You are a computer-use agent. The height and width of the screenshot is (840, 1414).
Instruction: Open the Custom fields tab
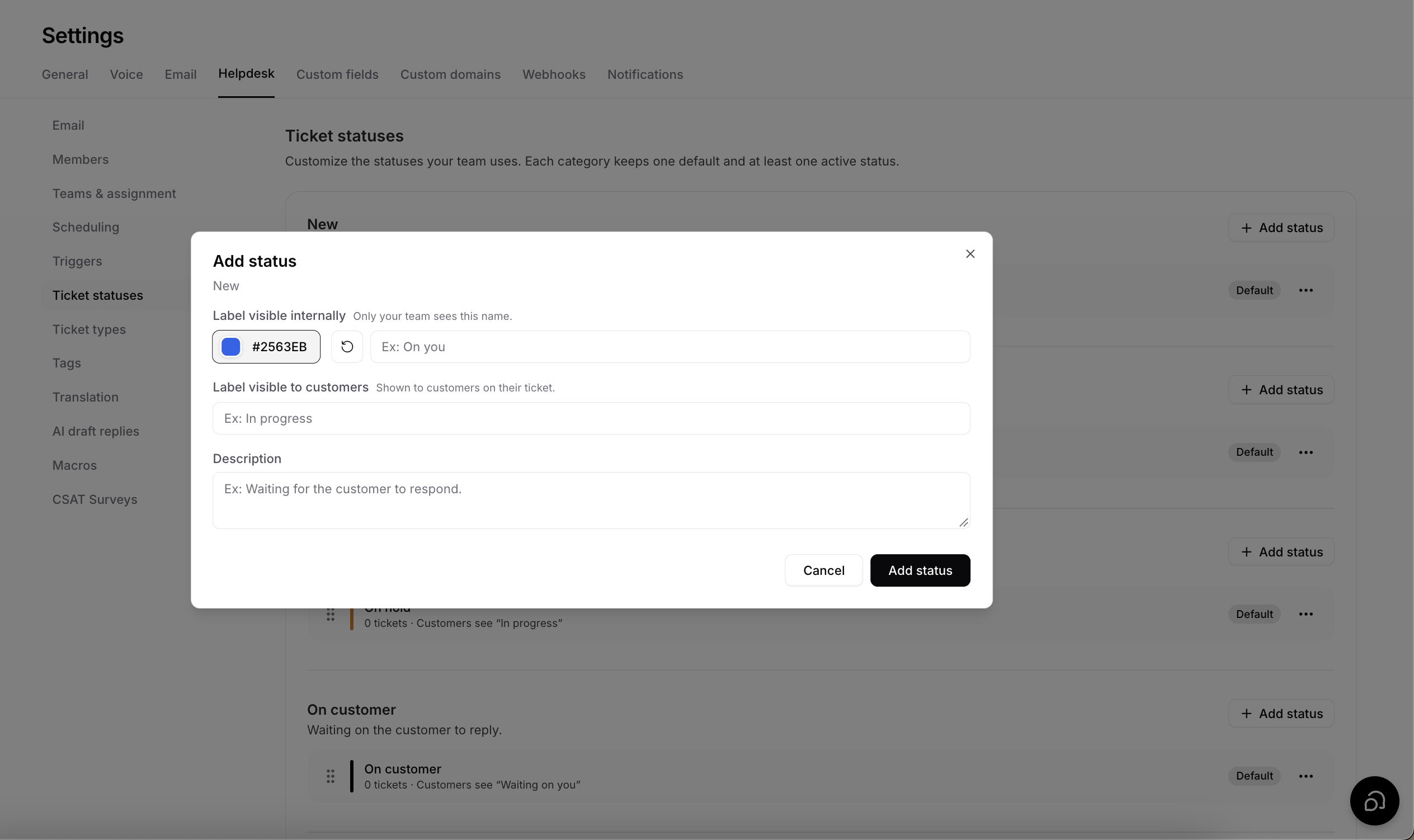point(337,74)
